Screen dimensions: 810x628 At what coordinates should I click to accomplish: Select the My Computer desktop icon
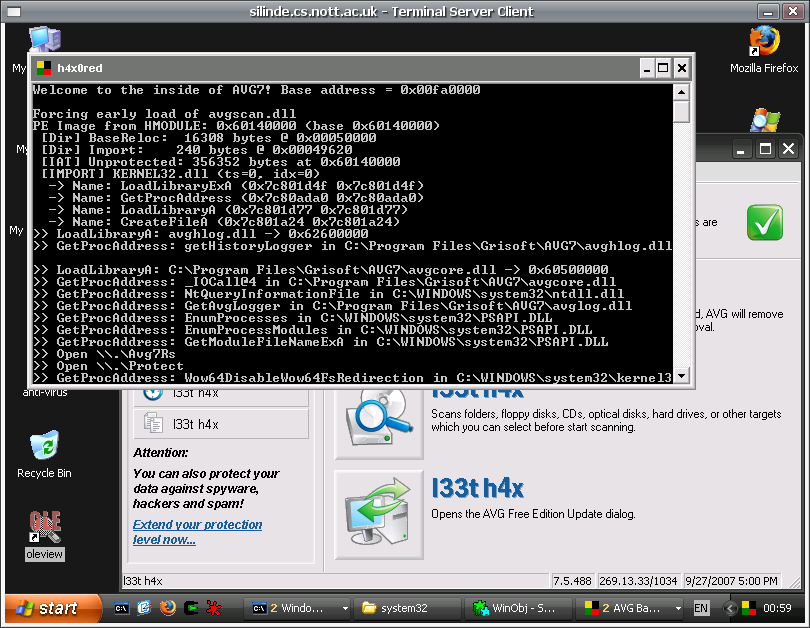pos(44,41)
